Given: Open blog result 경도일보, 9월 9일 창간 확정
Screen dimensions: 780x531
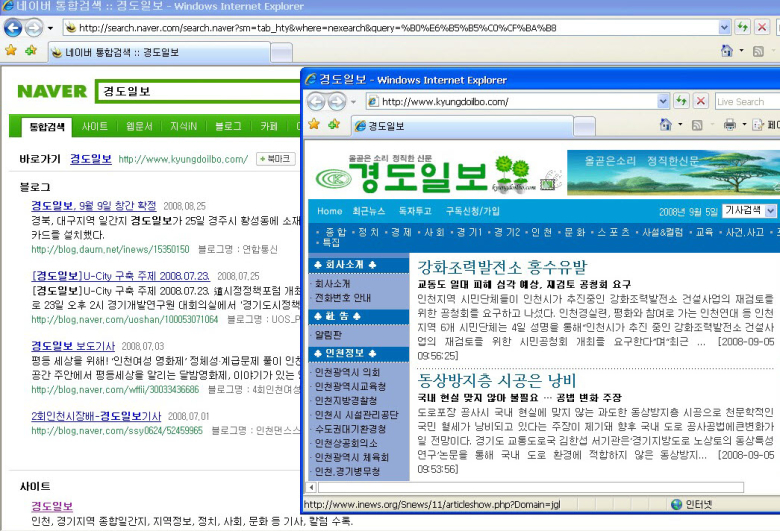Looking at the screenshot, I should (x=94, y=206).
